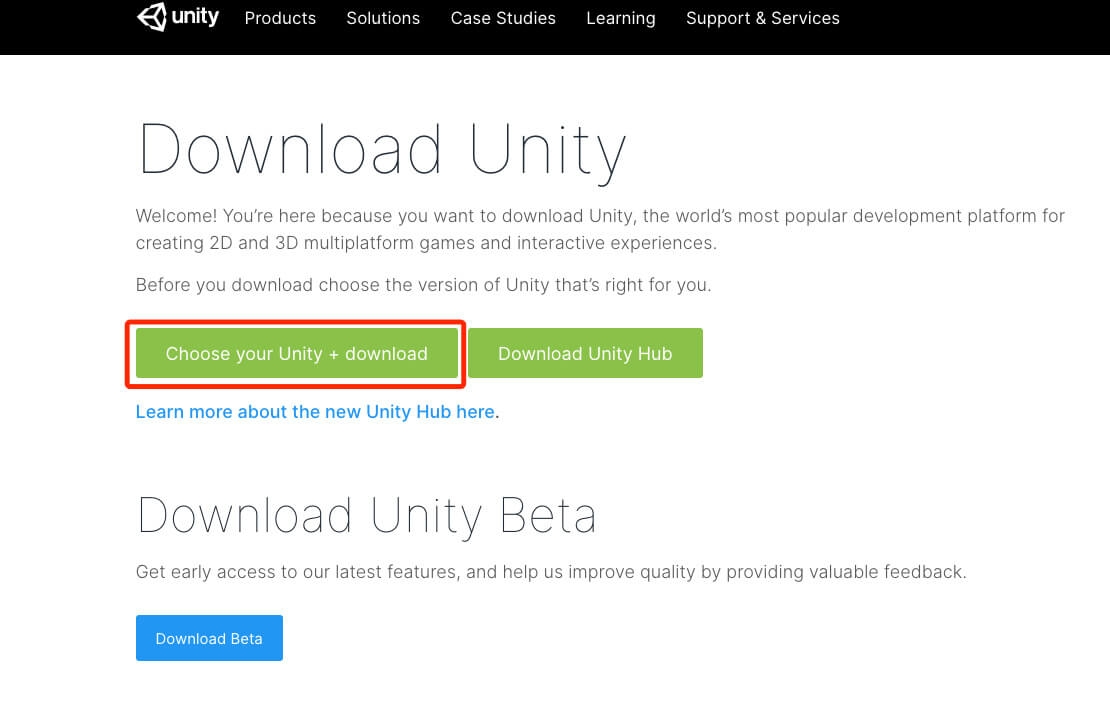Click the Download Unity Beta heading
This screenshot has height=702, width=1110.
click(x=367, y=516)
